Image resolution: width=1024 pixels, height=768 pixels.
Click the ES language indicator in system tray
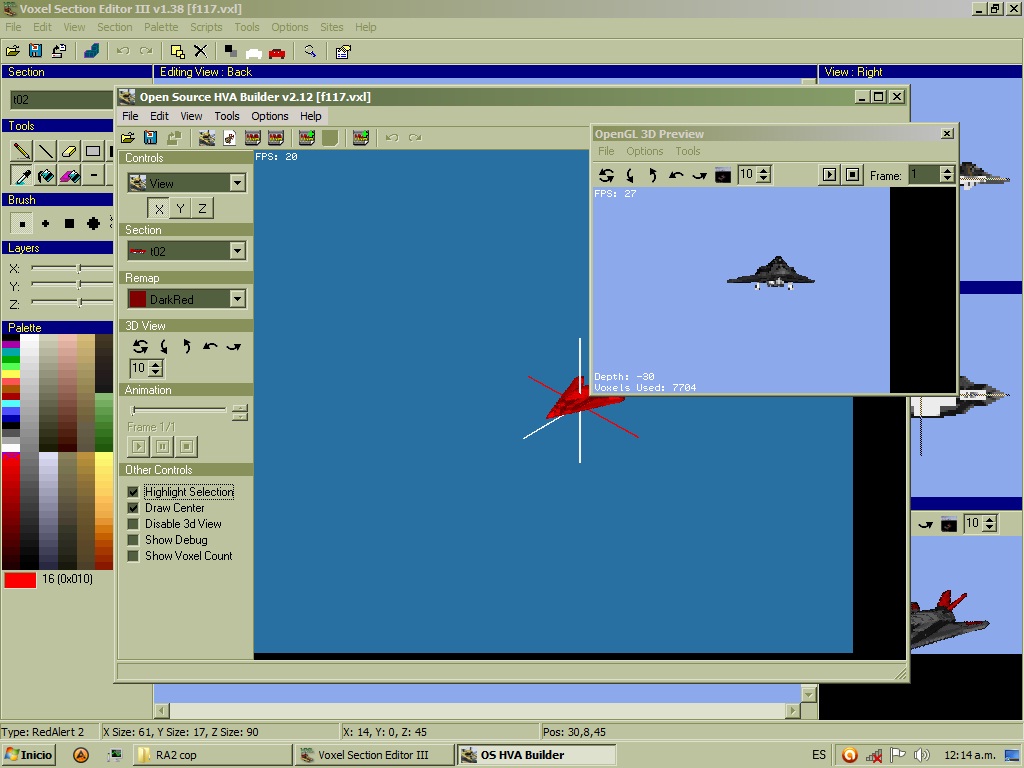click(x=819, y=755)
